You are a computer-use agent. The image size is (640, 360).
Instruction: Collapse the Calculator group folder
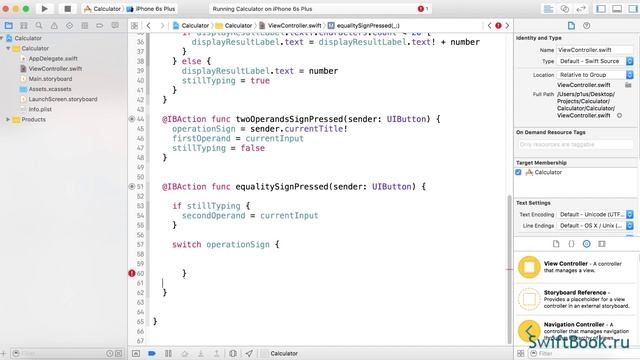[x=8, y=48]
